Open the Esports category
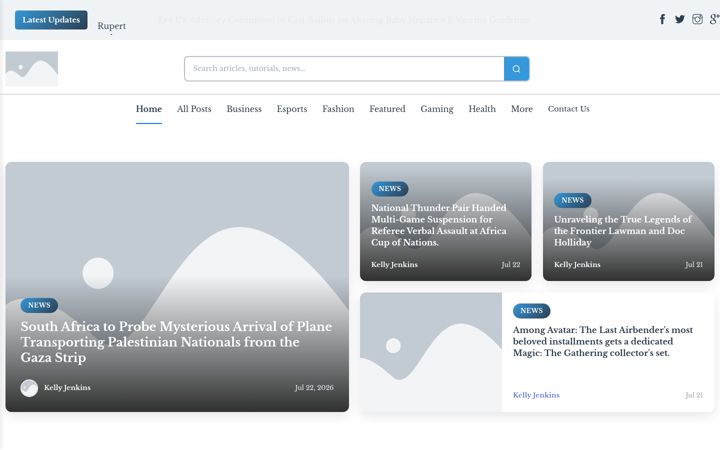This screenshot has height=450, width=720. point(292,109)
